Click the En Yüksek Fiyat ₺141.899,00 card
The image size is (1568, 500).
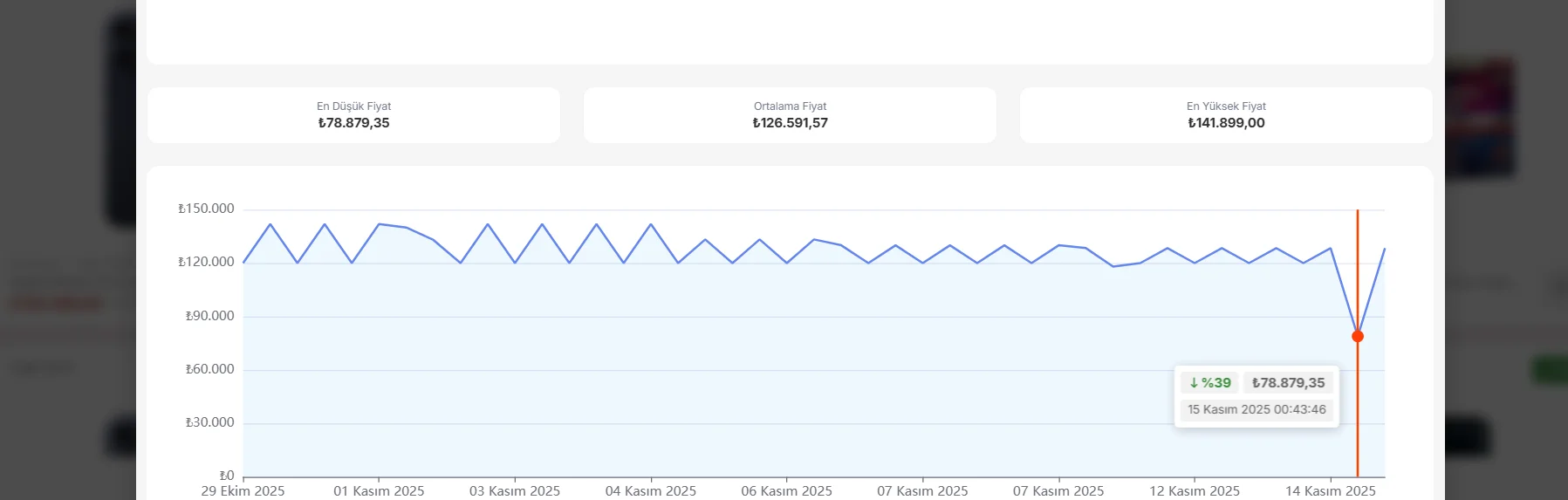[x=1226, y=115]
